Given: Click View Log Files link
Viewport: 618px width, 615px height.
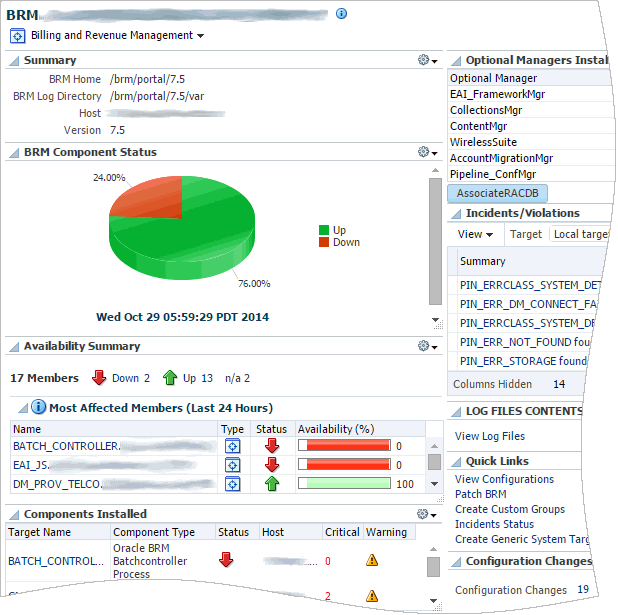Looking at the screenshot, I should pyautogui.click(x=490, y=436).
